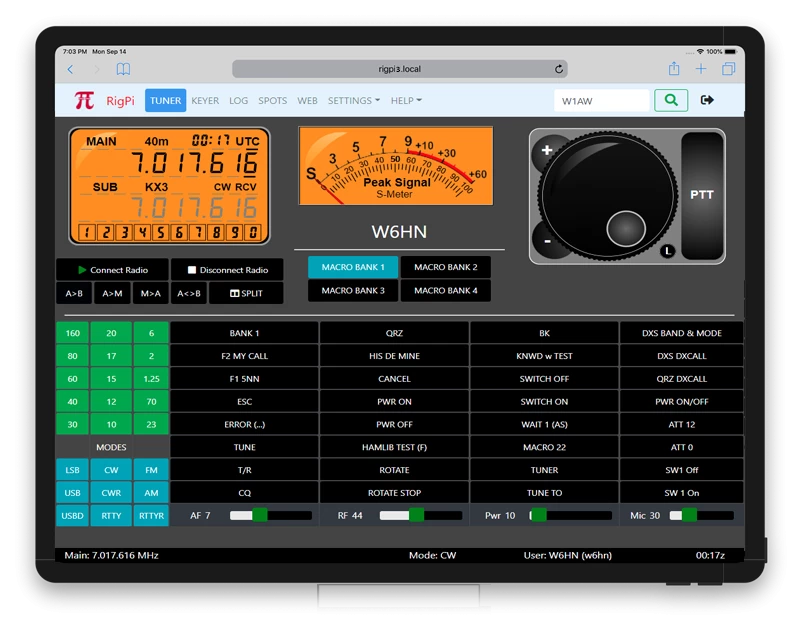Open the KEYER menu item
This screenshot has height=628, width=800.
(205, 101)
